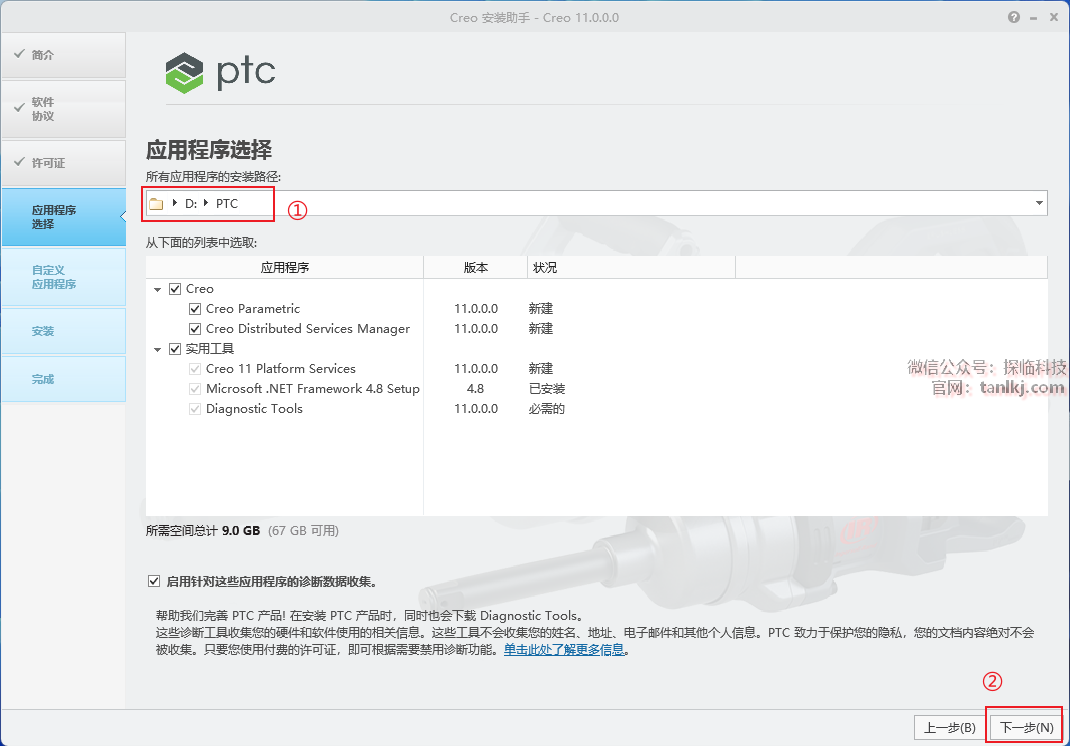
Task: Toggle Creo Distributed Services Manager checkbox
Action: (194, 329)
